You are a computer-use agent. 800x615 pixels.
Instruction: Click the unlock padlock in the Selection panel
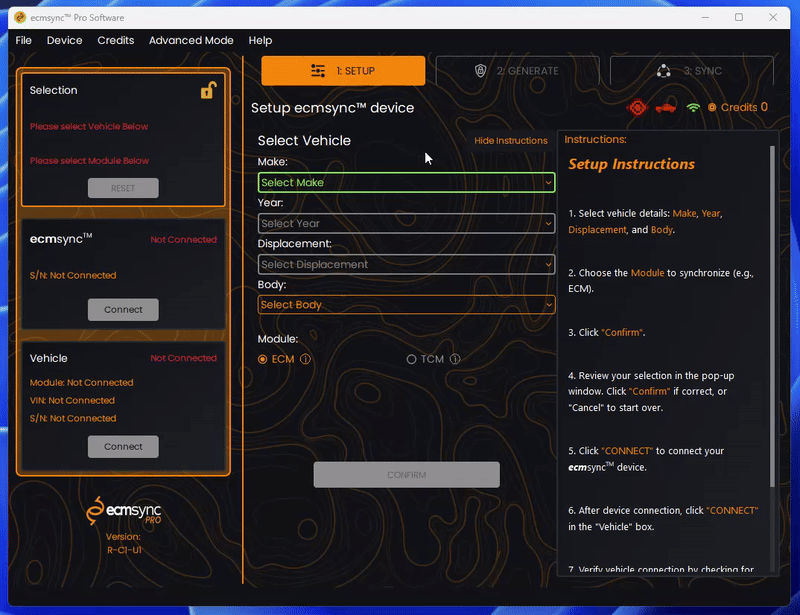point(208,88)
